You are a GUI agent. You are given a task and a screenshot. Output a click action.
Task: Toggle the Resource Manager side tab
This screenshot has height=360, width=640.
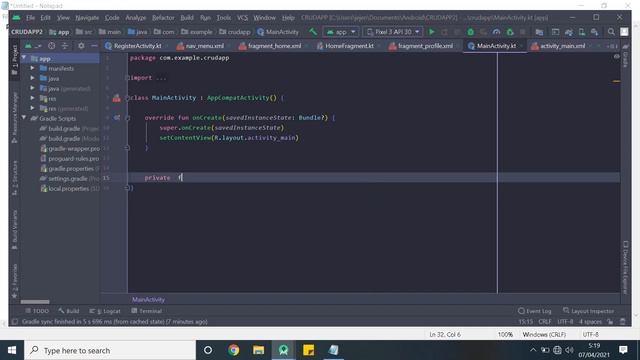[15, 118]
